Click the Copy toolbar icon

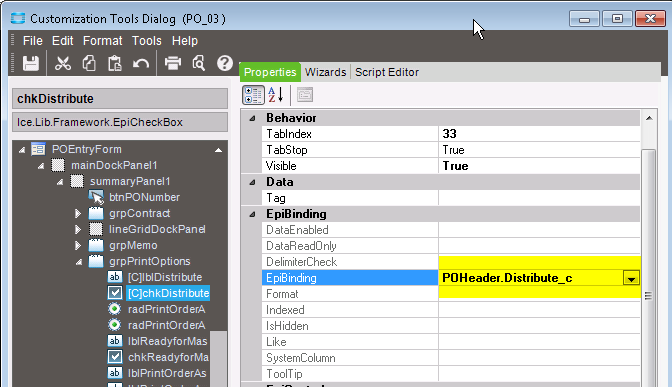coord(89,63)
